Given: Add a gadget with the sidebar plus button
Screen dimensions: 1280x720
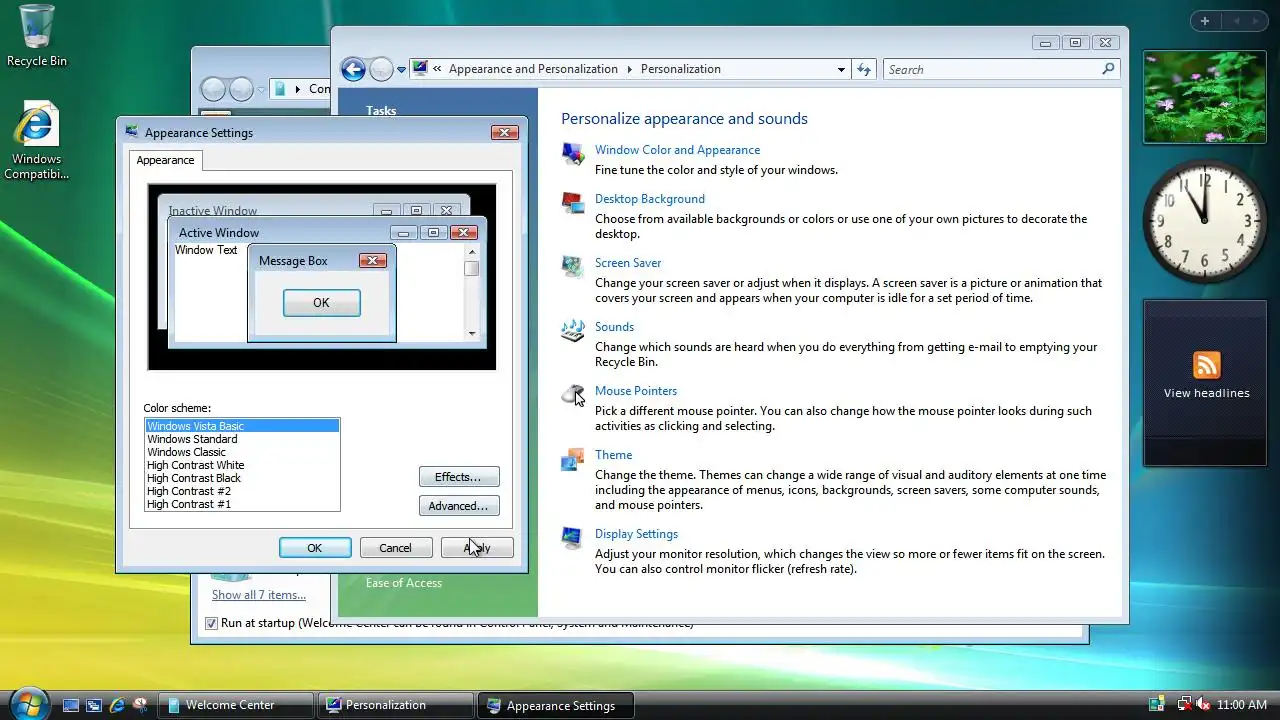Looking at the screenshot, I should (x=1205, y=21).
